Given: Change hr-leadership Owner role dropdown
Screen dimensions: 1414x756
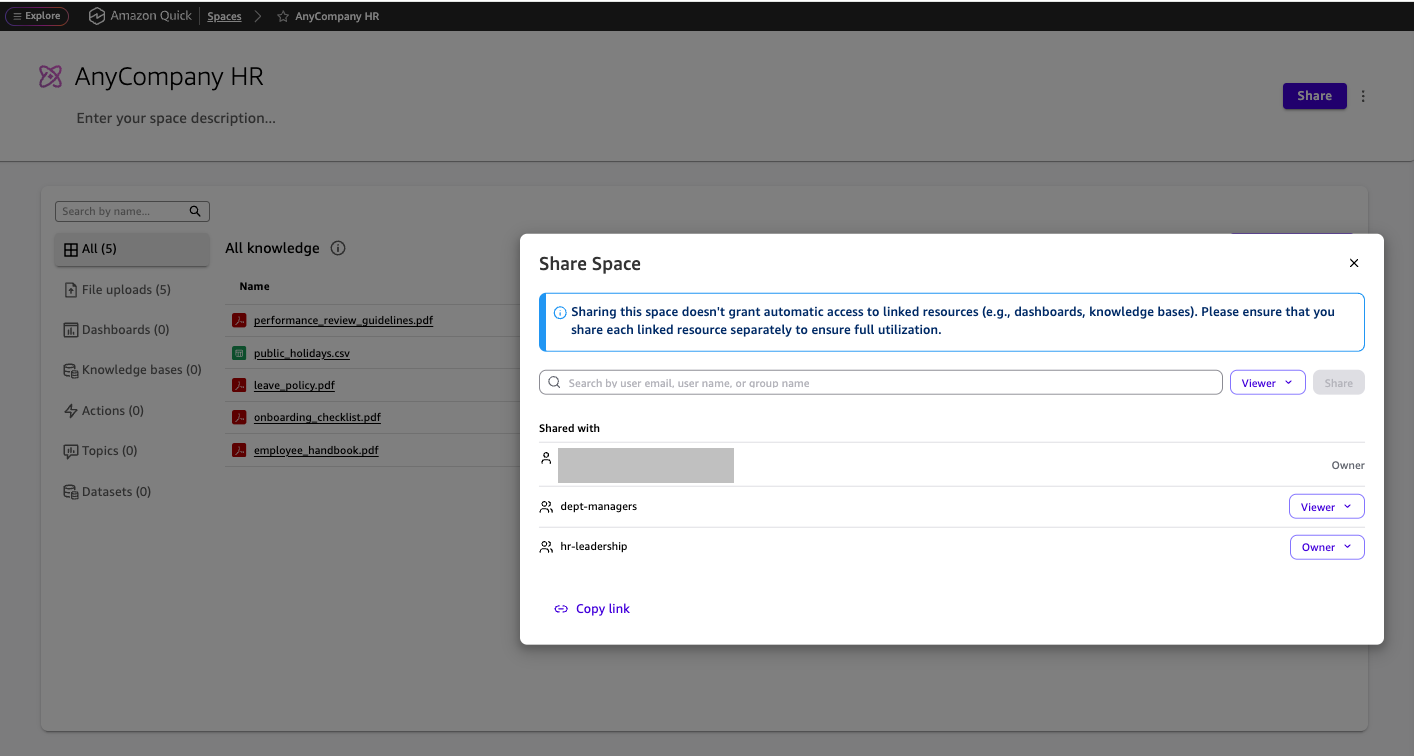Looking at the screenshot, I should coord(1326,547).
